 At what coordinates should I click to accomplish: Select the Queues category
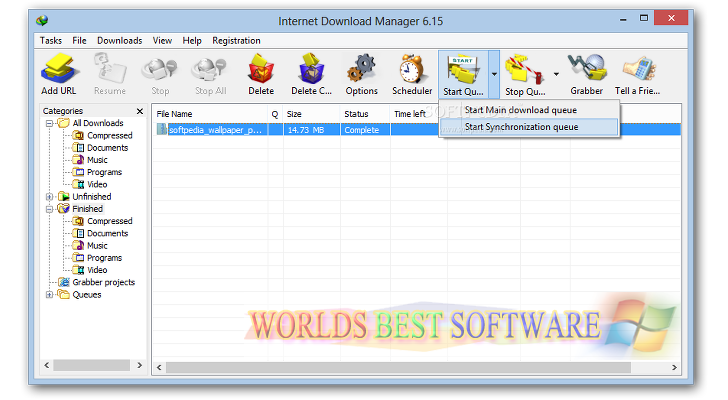[87, 295]
